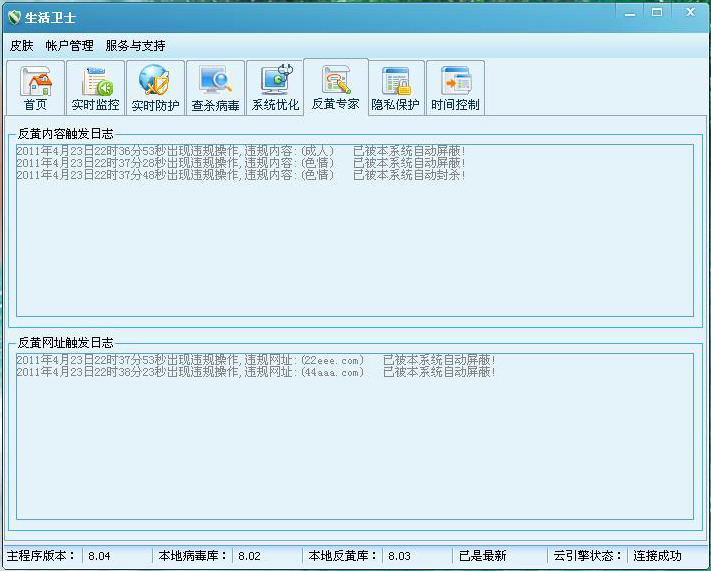Click the 本地反黄库 version 8.03 field
Viewport: 711px width, 571px height.
point(399,556)
